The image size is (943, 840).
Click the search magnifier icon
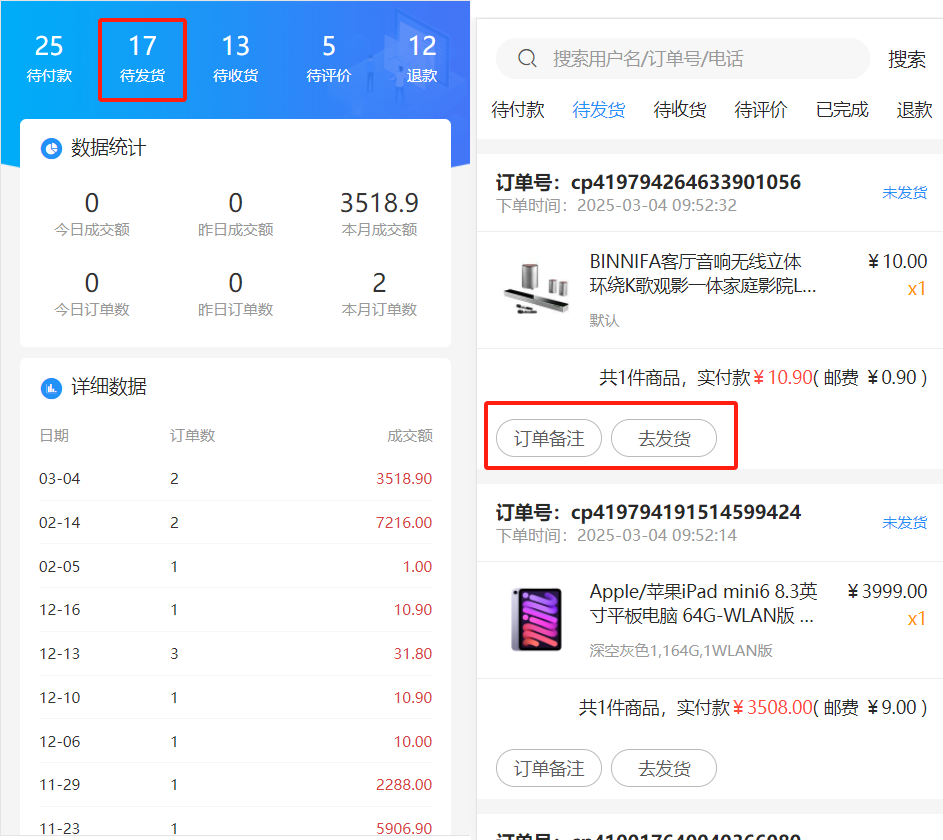(x=528, y=59)
